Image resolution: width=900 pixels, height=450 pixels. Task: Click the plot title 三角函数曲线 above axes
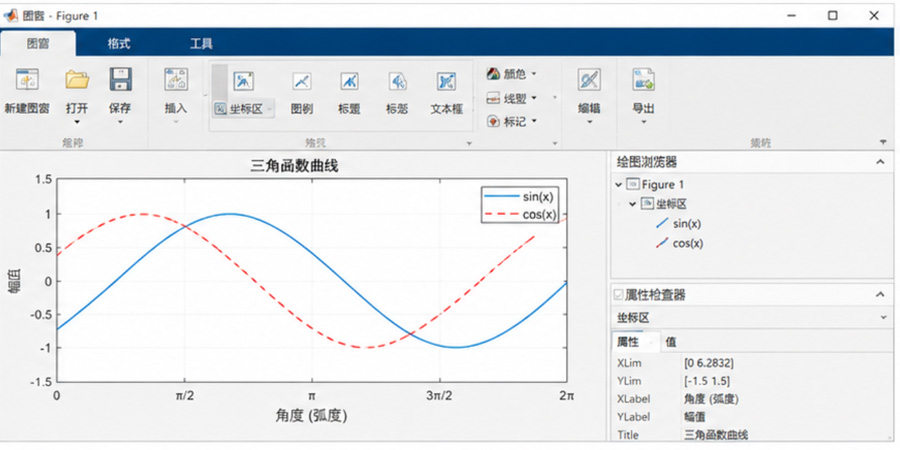click(294, 167)
